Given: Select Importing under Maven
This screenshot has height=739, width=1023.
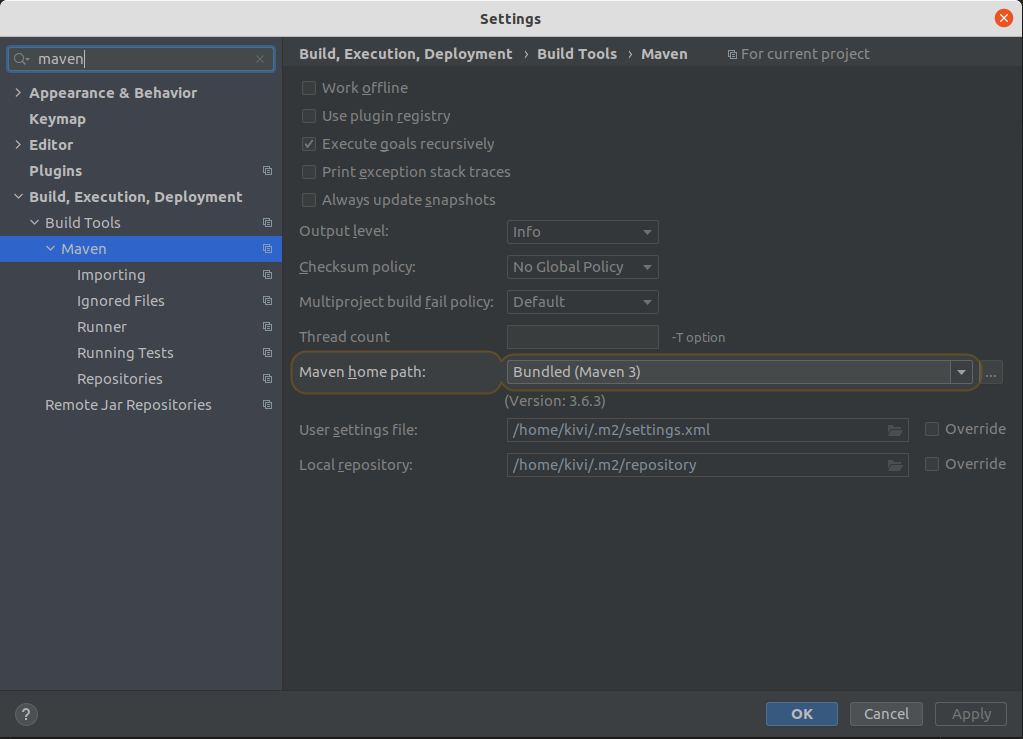Looking at the screenshot, I should tap(111, 275).
